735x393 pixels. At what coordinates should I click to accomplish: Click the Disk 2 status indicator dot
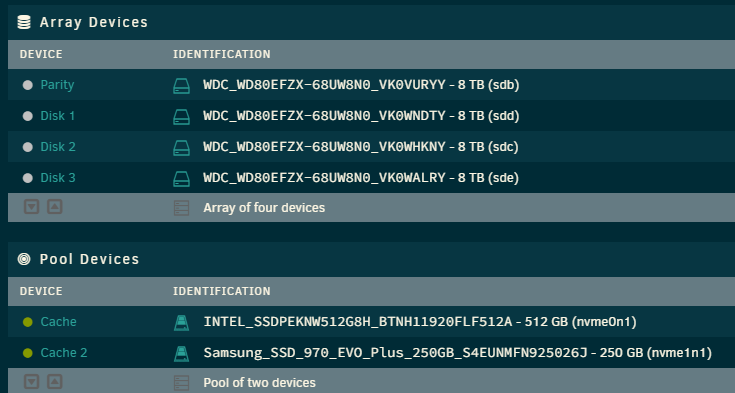pyautogui.click(x=28, y=147)
